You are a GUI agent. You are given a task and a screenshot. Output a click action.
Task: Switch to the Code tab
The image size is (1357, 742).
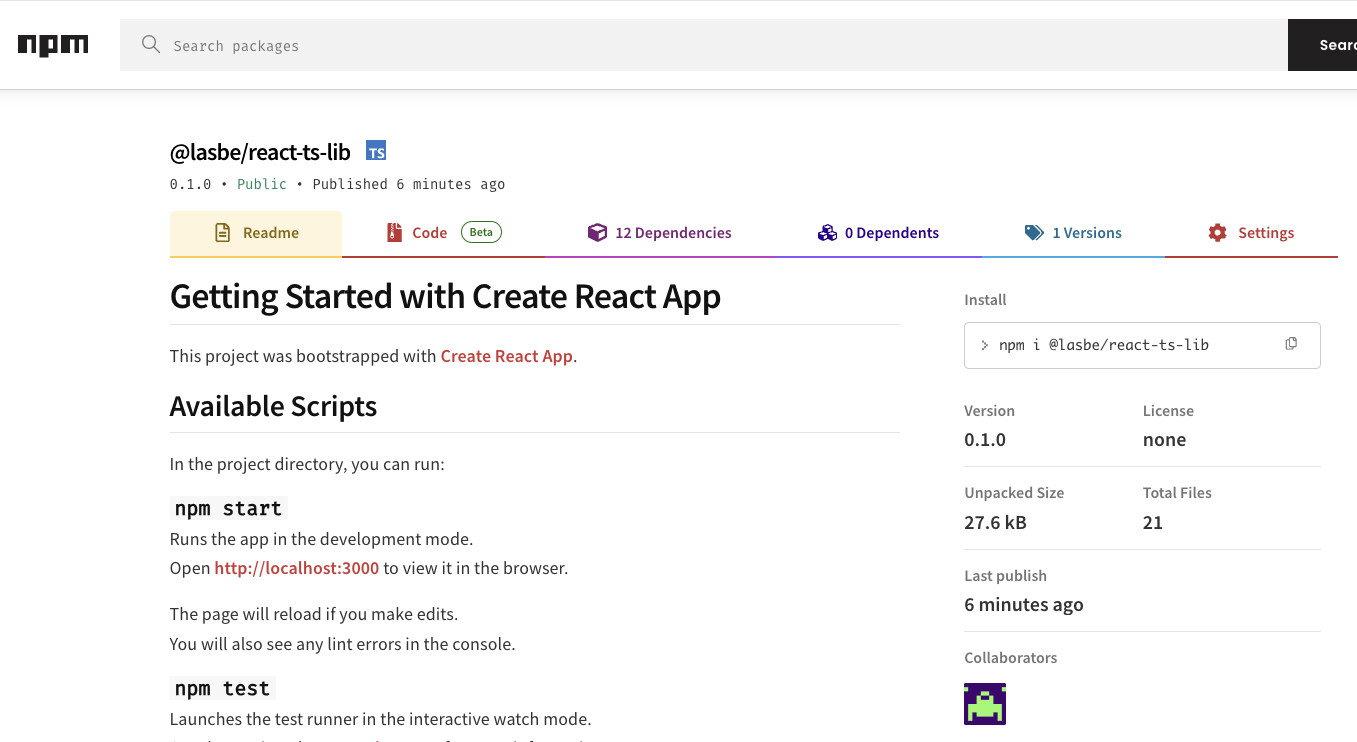[444, 234]
